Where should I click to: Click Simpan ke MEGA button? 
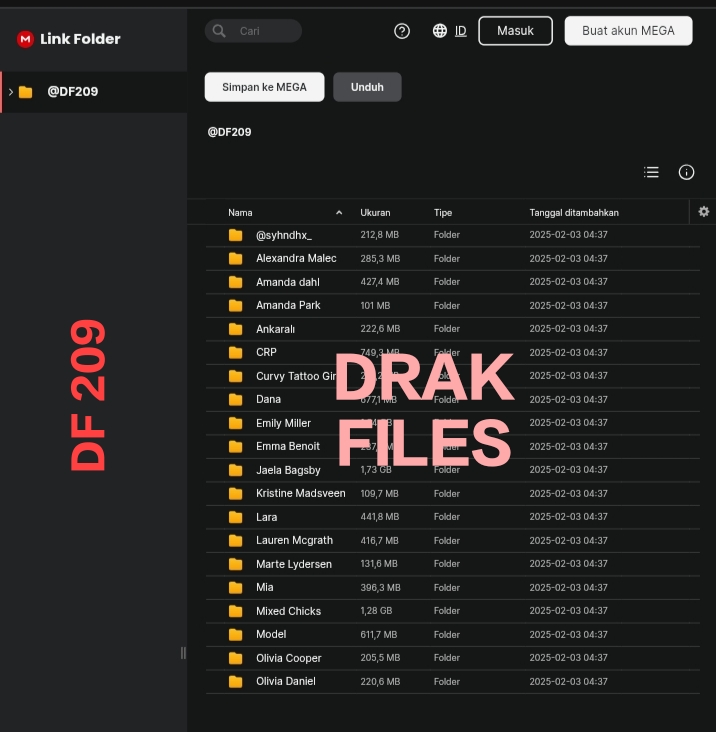click(264, 87)
